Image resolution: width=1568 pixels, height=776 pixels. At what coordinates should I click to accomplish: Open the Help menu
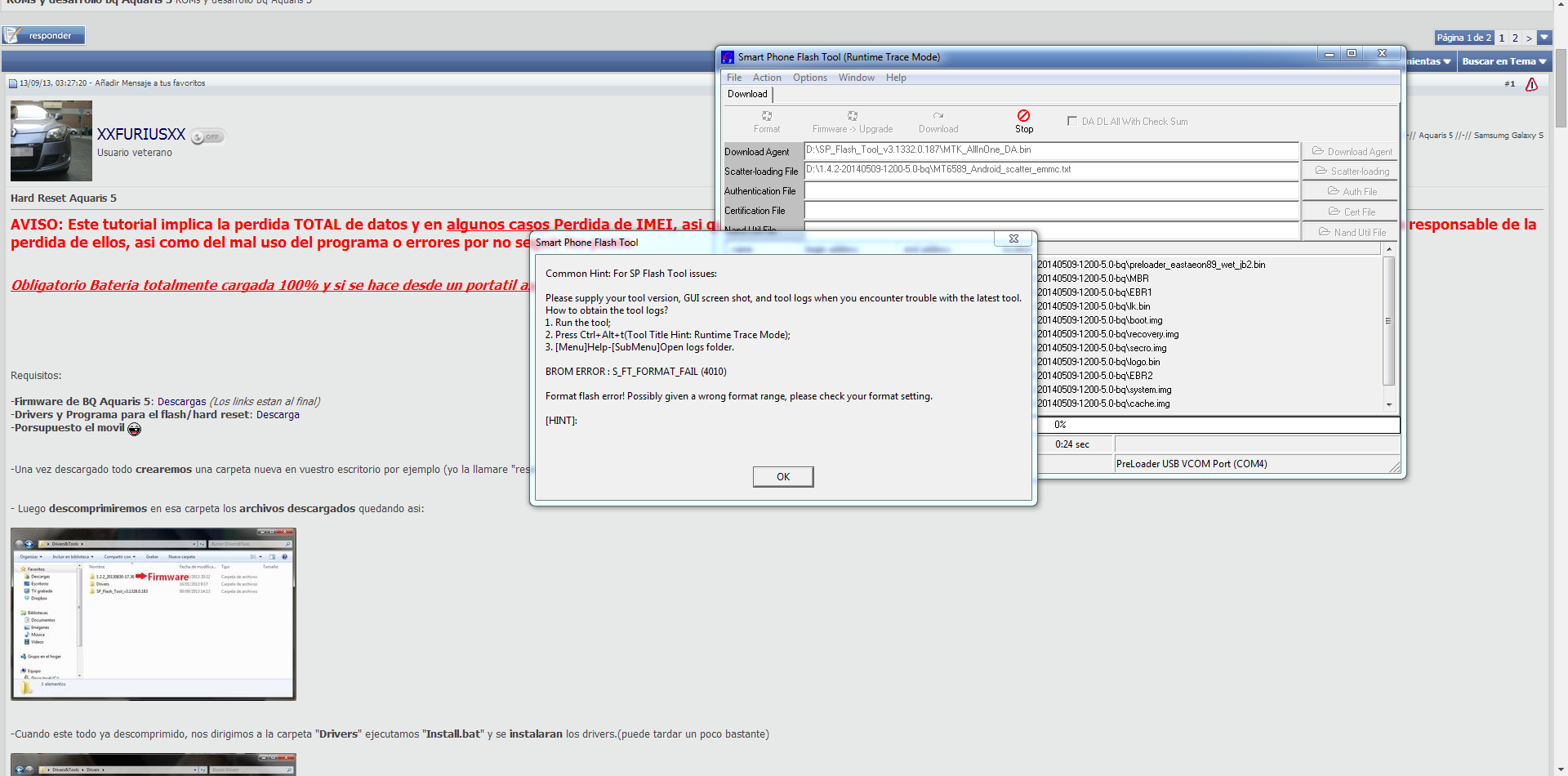point(896,78)
